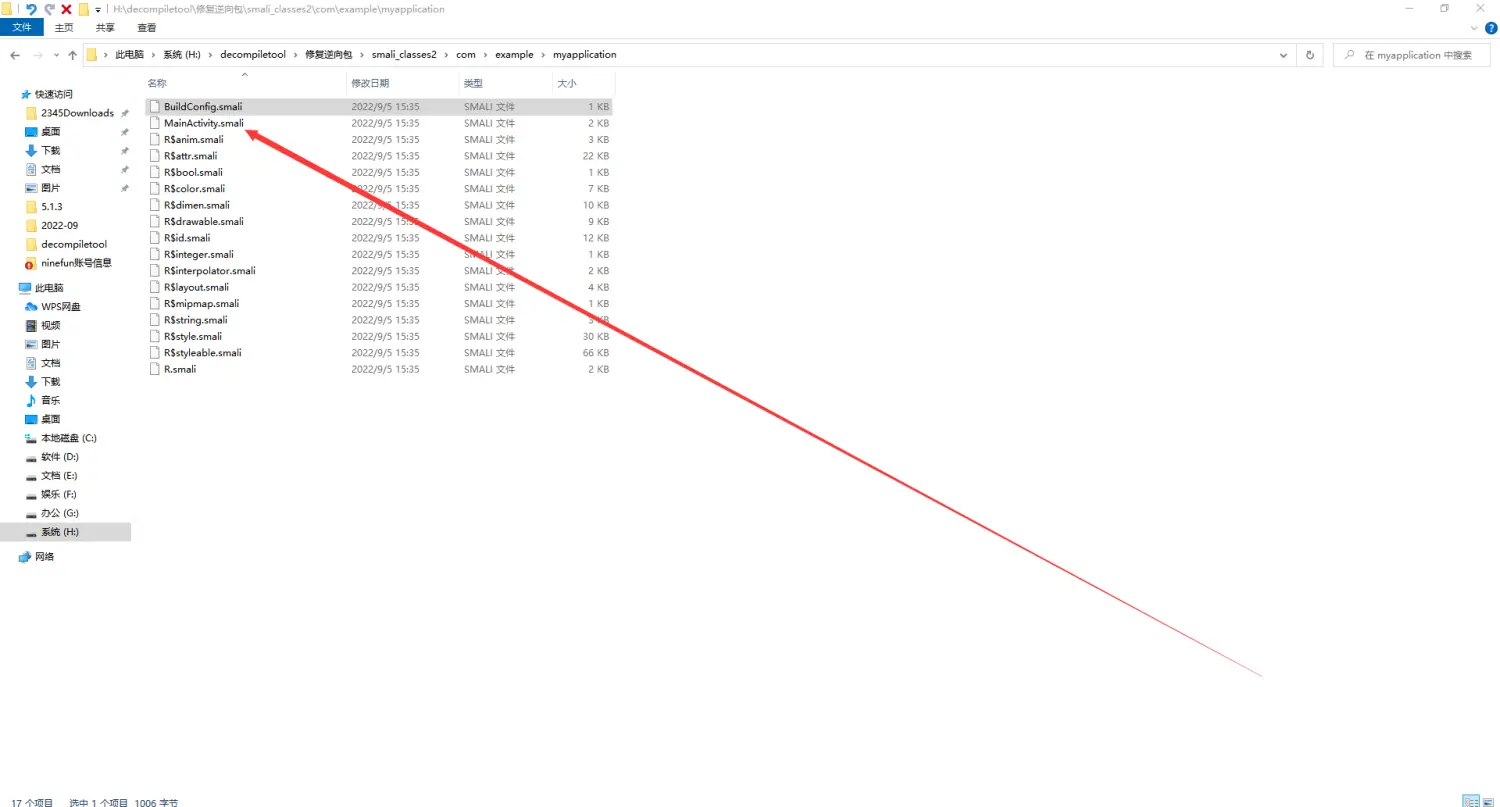Image resolution: width=1500 pixels, height=807 pixels.
Task: Click the redo icon in title bar
Action: [x=49, y=9]
